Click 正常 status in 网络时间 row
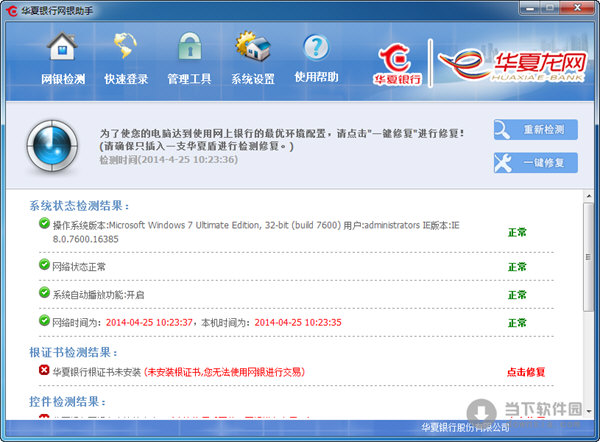Image resolution: width=600 pixels, height=442 pixels. pyautogui.click(x=517, y=323)
